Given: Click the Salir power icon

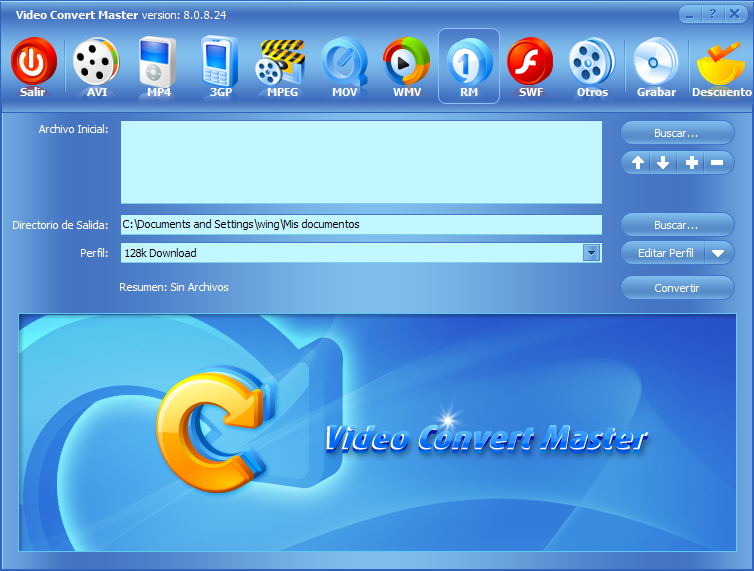Looking at the screenshot, I should click(32, 63).
